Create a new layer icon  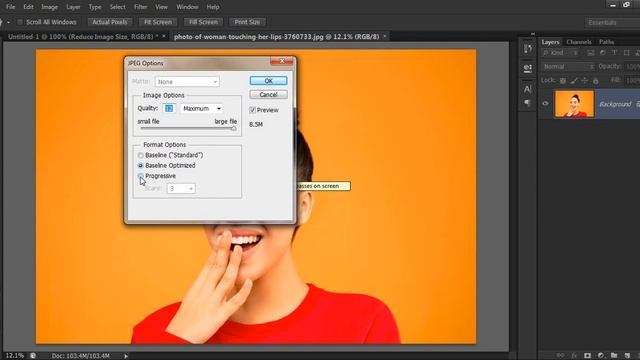click(x=627, y=356)
